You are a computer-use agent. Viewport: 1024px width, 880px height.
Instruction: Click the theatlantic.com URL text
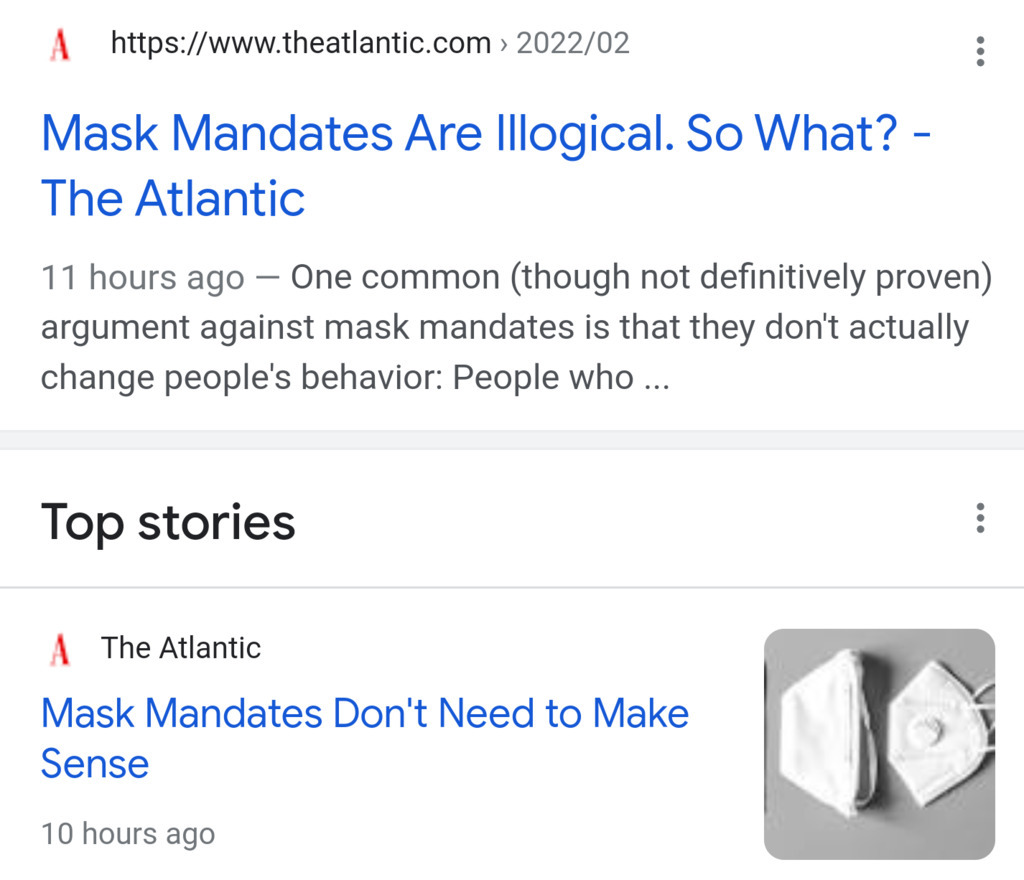tap(300, 44)
